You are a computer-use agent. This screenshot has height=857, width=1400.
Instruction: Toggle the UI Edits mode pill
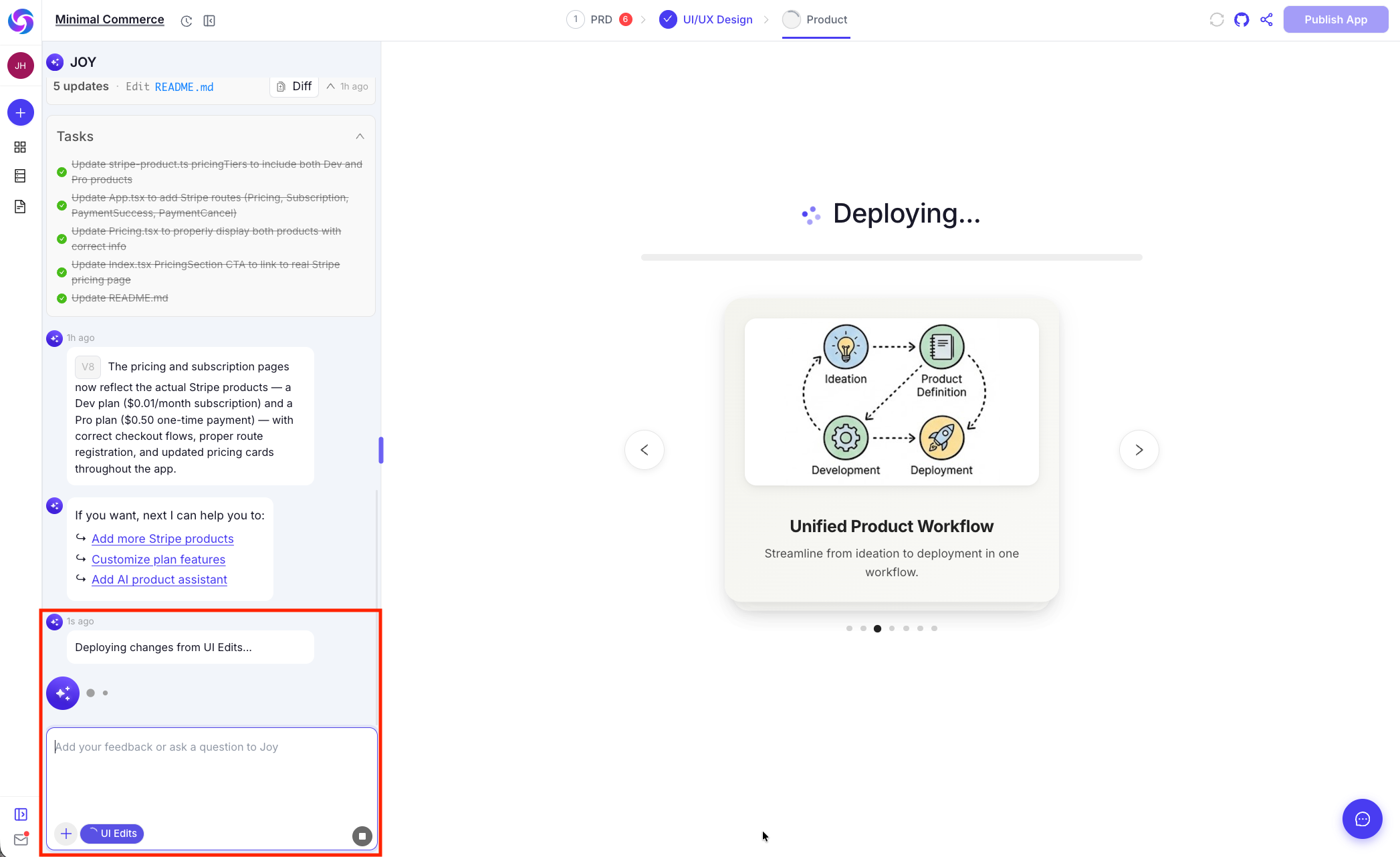click(112, 834)
